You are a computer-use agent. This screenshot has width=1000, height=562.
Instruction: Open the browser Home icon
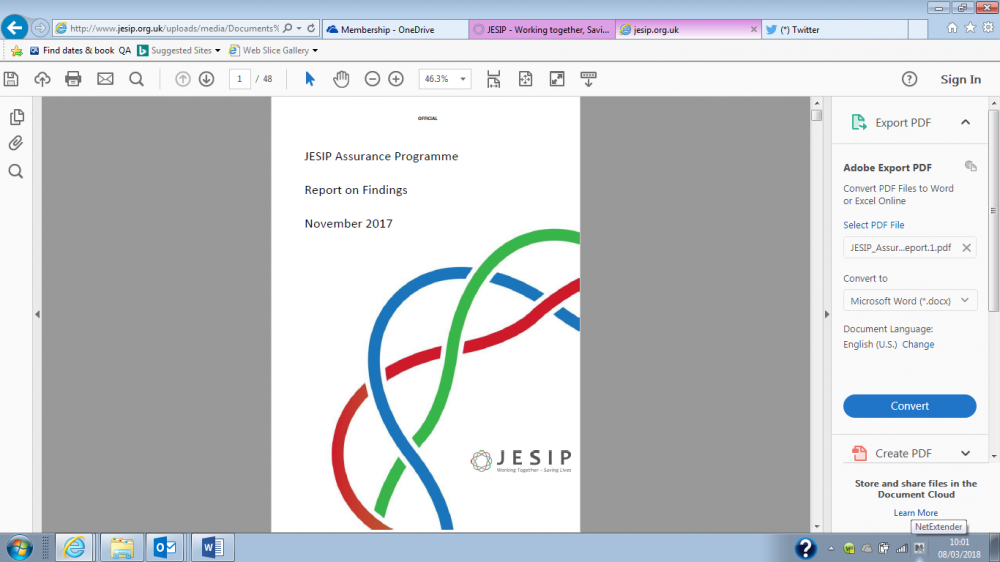[x=952, y=28]
